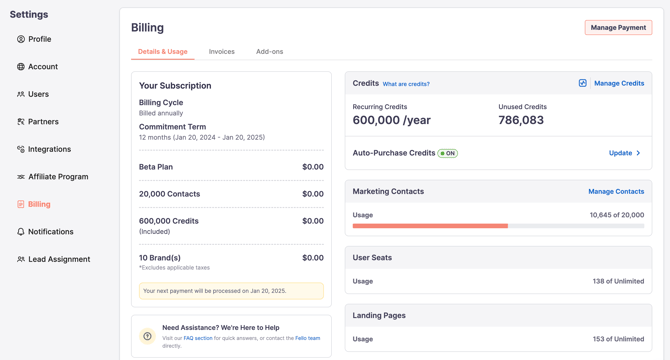This screenshot has width=670, height=360.
Task: Select the Details & Usage tab
Action: 162,52
